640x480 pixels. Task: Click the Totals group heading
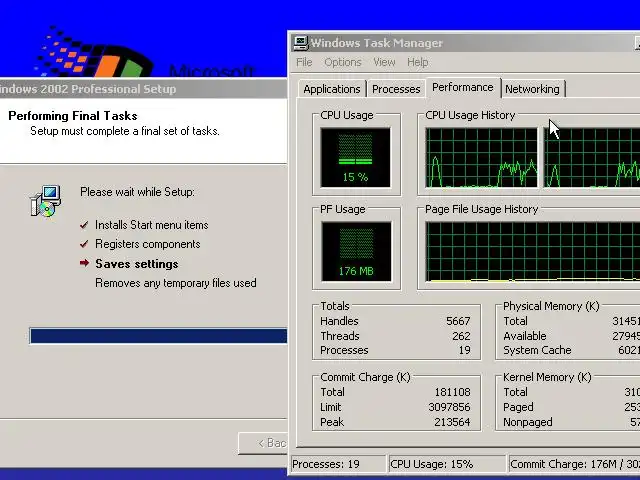click(x=335, y=306)
